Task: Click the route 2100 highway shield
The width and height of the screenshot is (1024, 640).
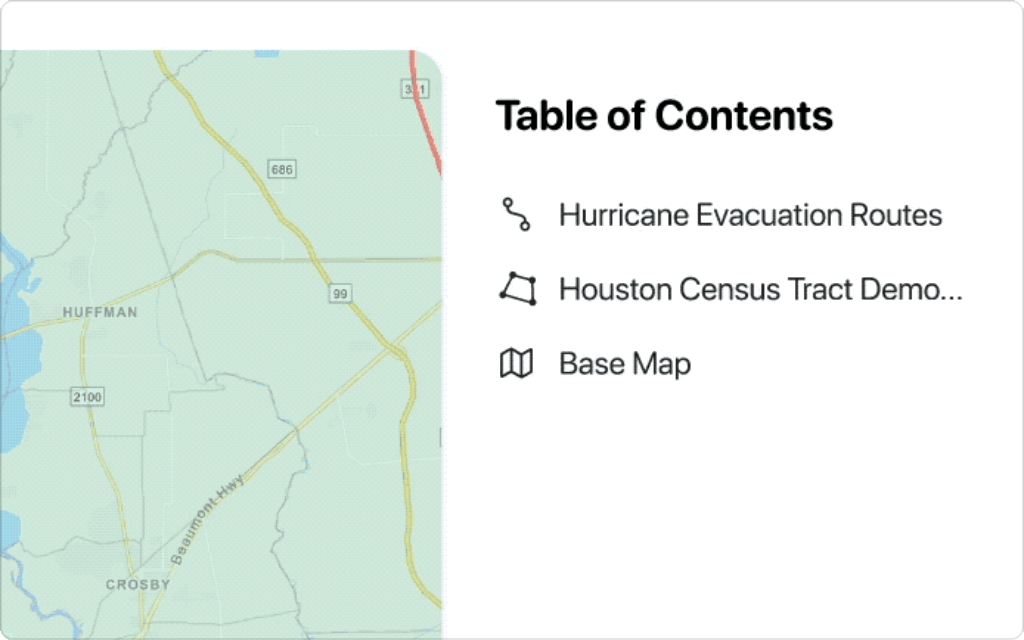Action: point(87,396)
